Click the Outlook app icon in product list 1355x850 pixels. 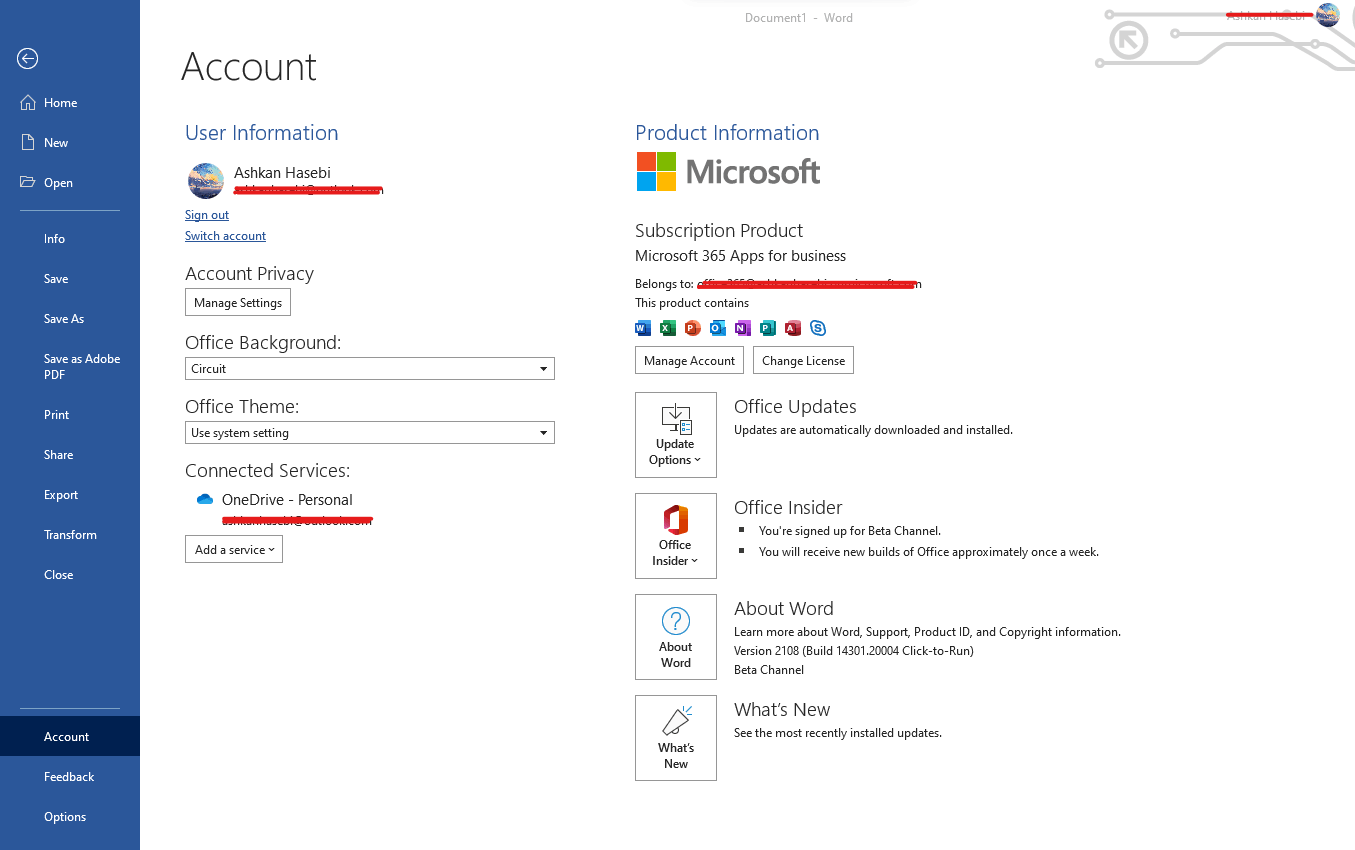(x=718, y=328)
